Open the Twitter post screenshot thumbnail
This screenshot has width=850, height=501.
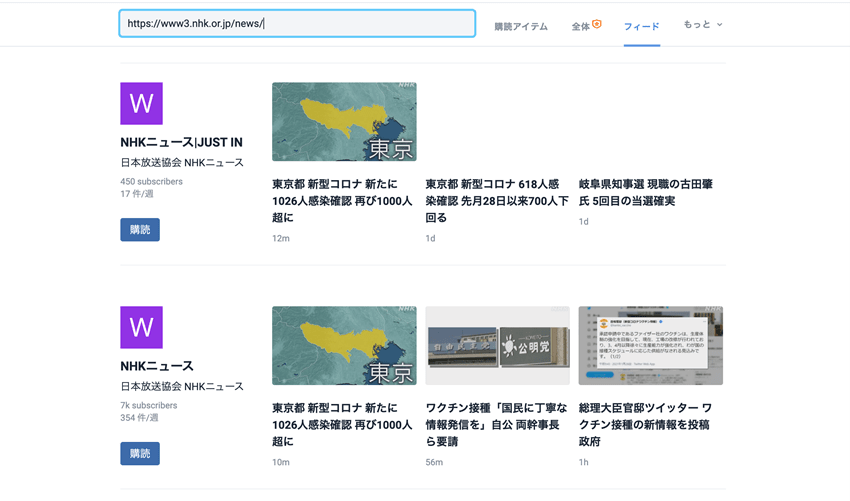[651, 345]
